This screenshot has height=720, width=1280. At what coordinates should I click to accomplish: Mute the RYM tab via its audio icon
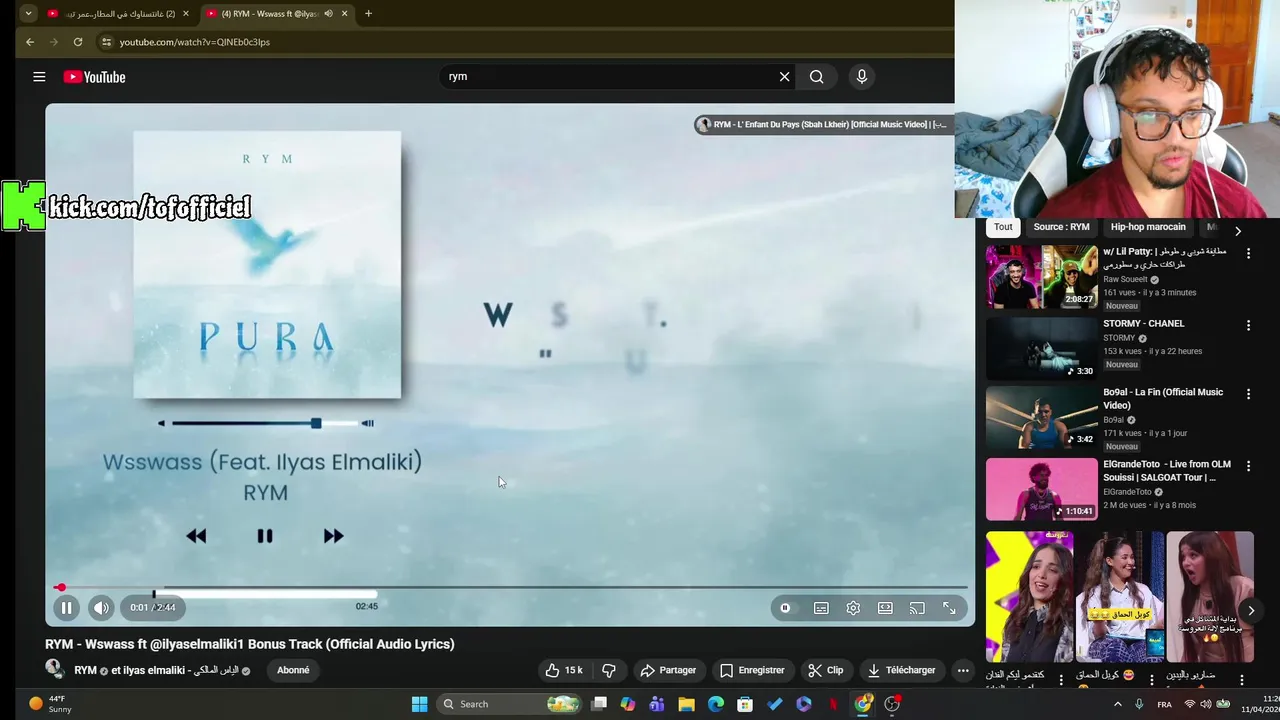[x=328, y=14]
